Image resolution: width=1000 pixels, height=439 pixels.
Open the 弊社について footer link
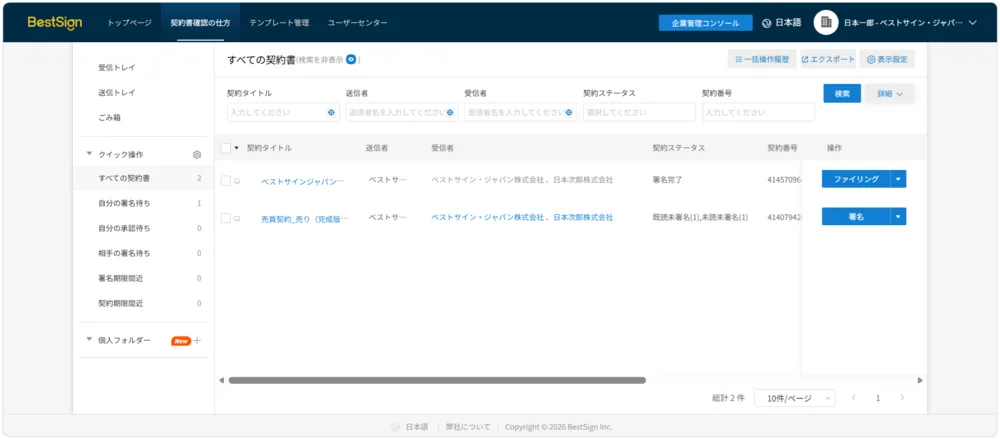(468, 427)
